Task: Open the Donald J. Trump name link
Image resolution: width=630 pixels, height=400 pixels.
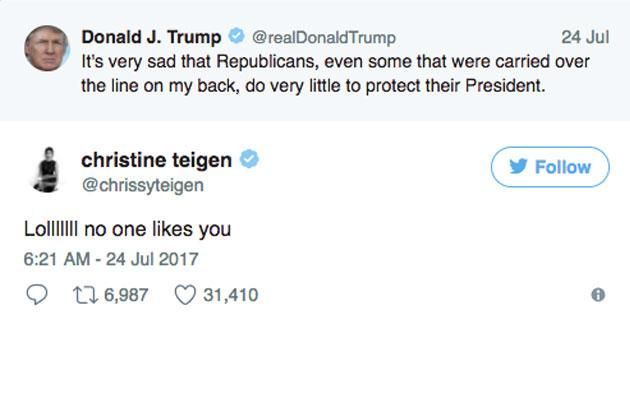Action: pos(152,37)
